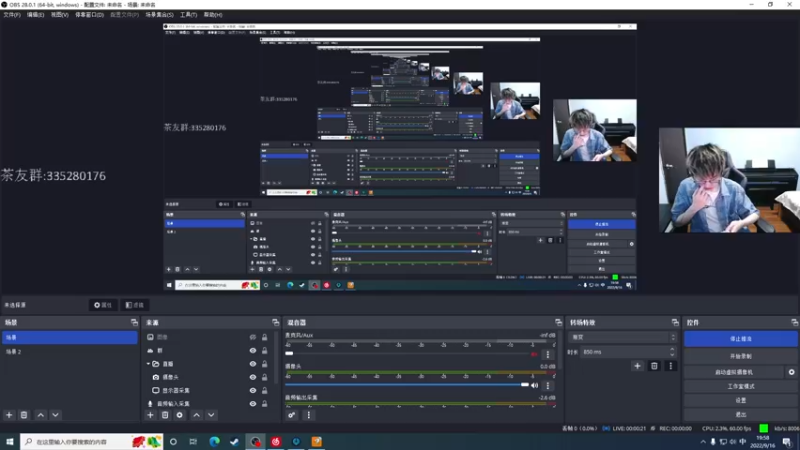The width and height of the screenshot is (800, 450).
Task: Open the transition type dropdown
Action: pos(622,337)
